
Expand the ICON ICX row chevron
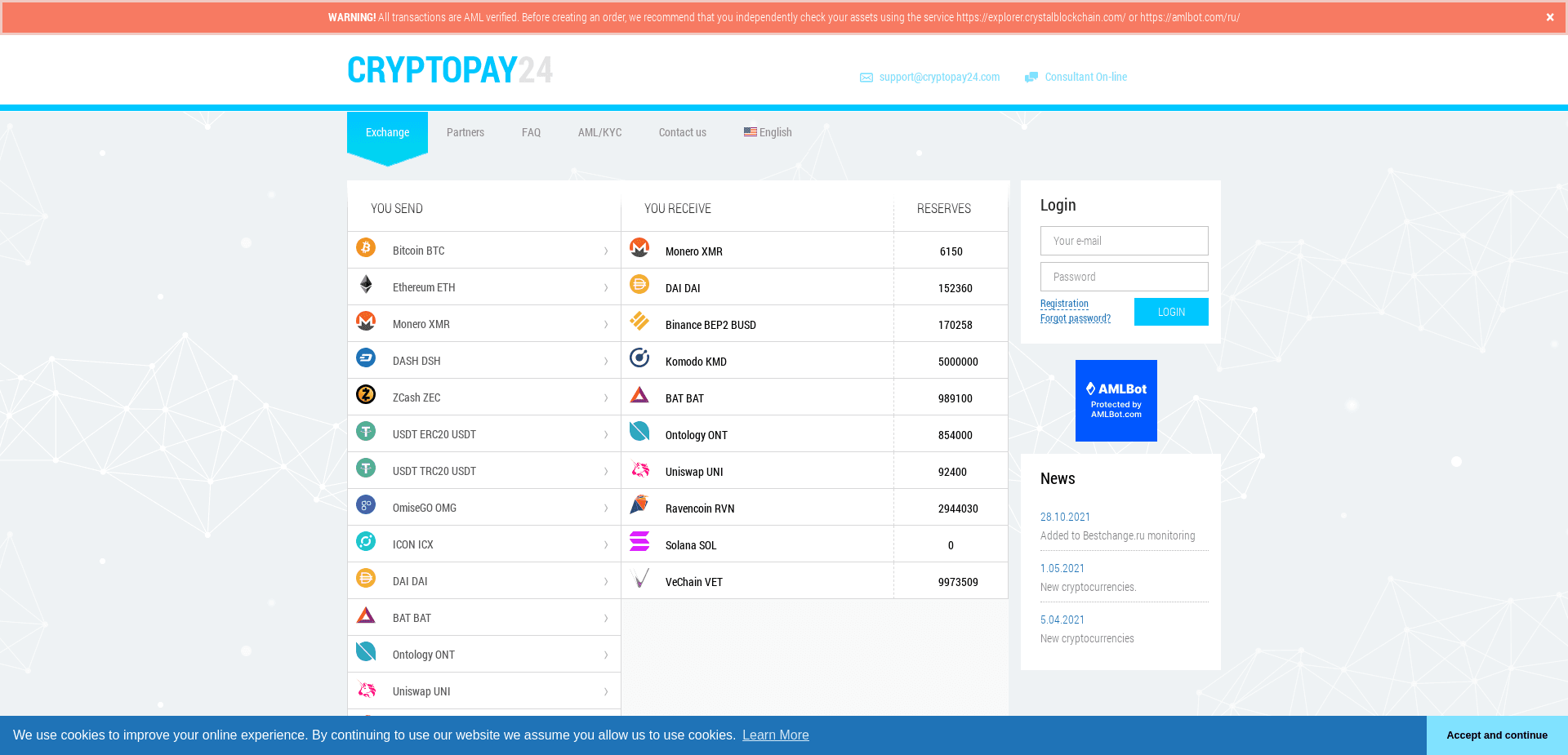click(605, 544)
